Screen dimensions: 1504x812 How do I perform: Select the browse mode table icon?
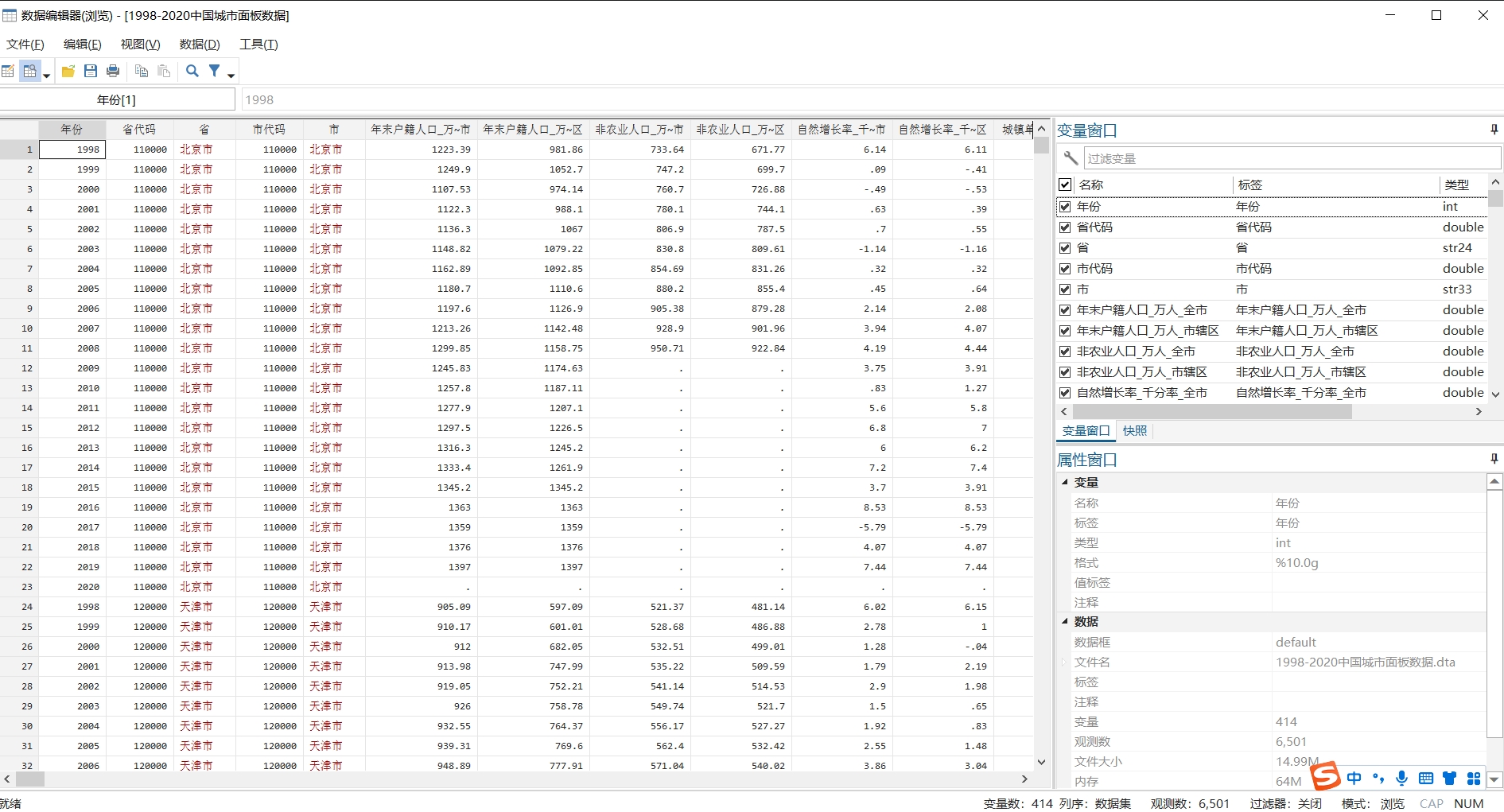[x=29, y=72]
